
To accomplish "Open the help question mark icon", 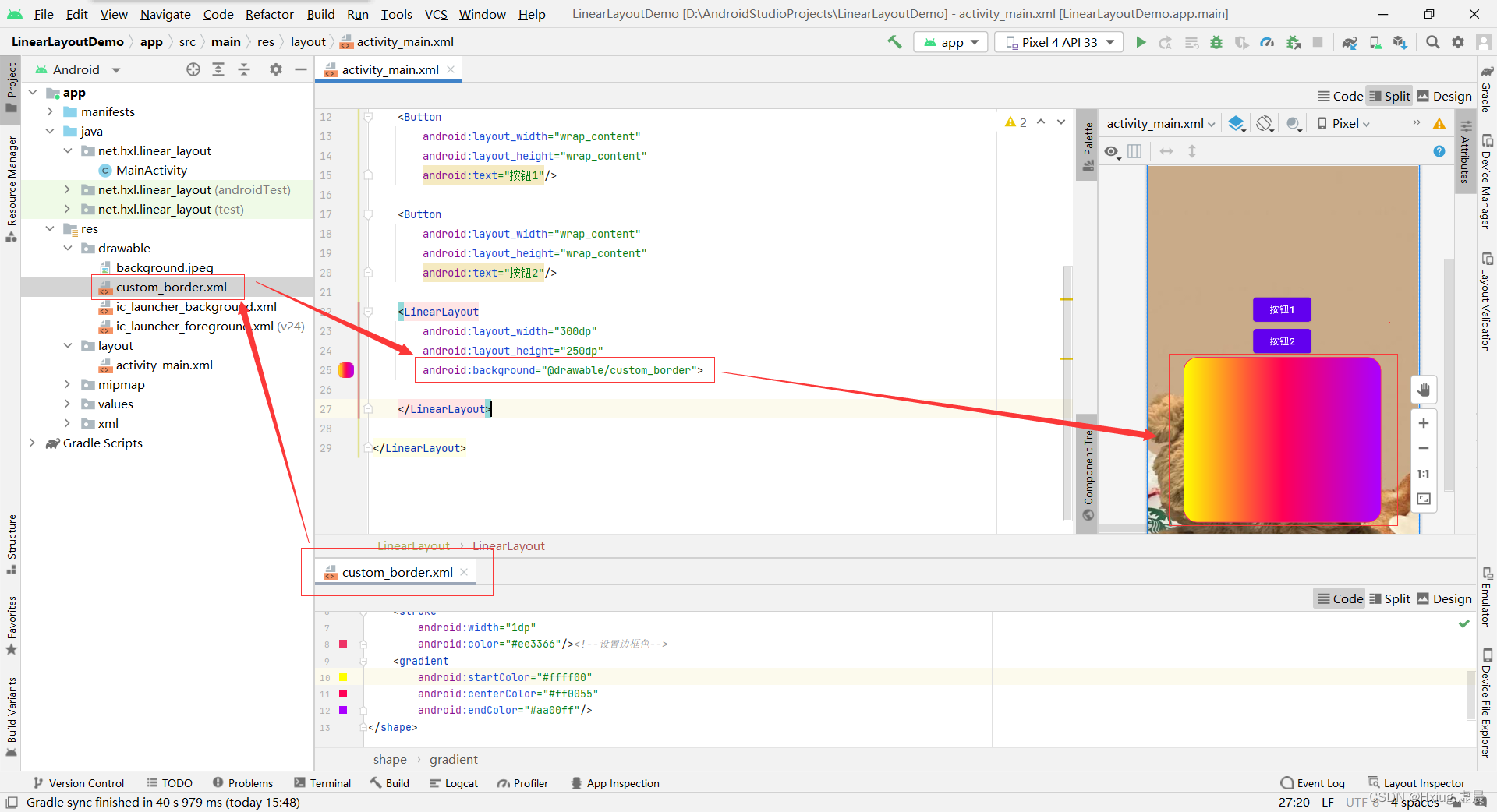I will [1439, 151].
